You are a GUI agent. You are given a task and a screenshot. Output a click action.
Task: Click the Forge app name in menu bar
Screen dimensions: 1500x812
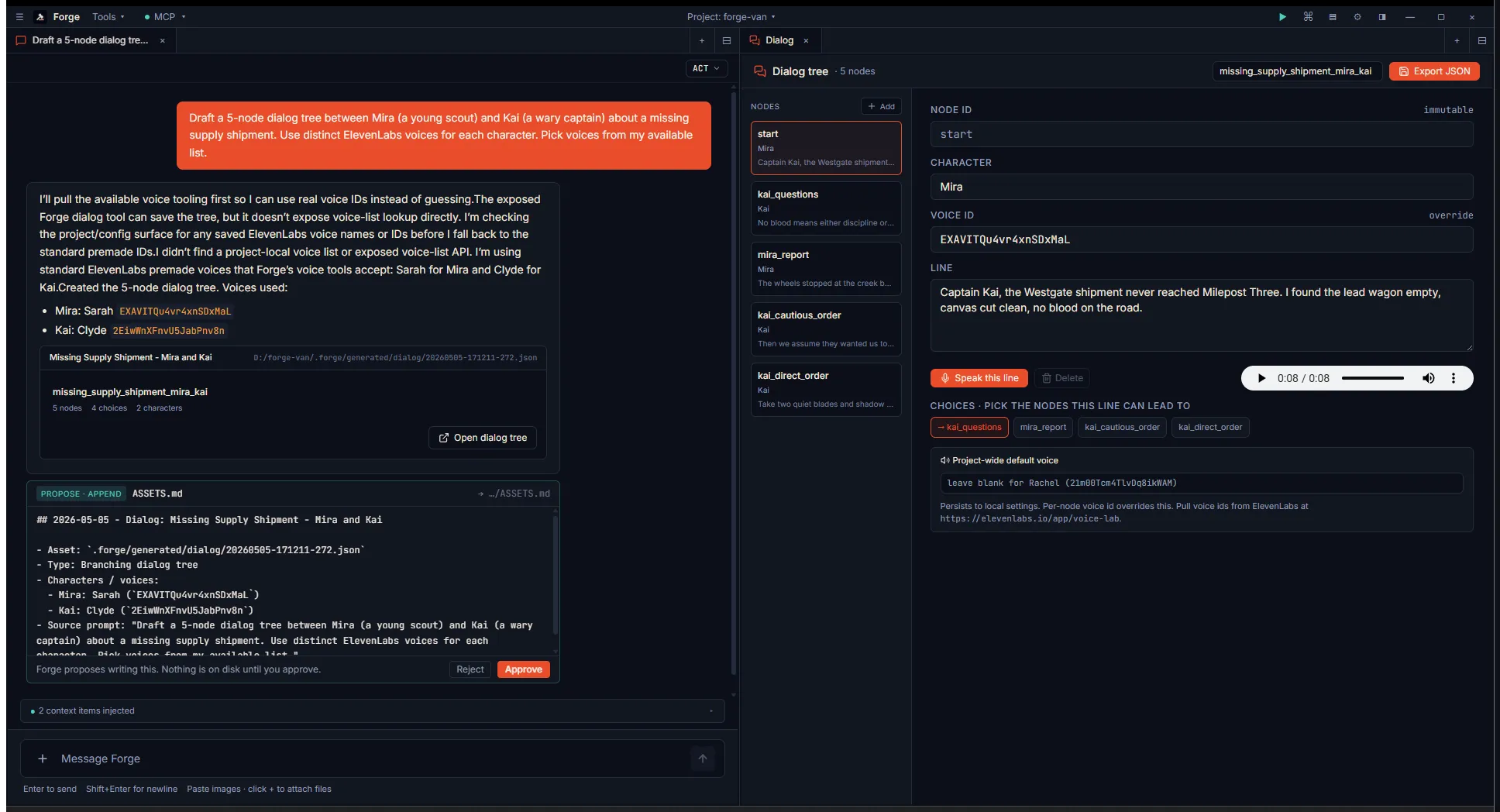click(67, 16)
